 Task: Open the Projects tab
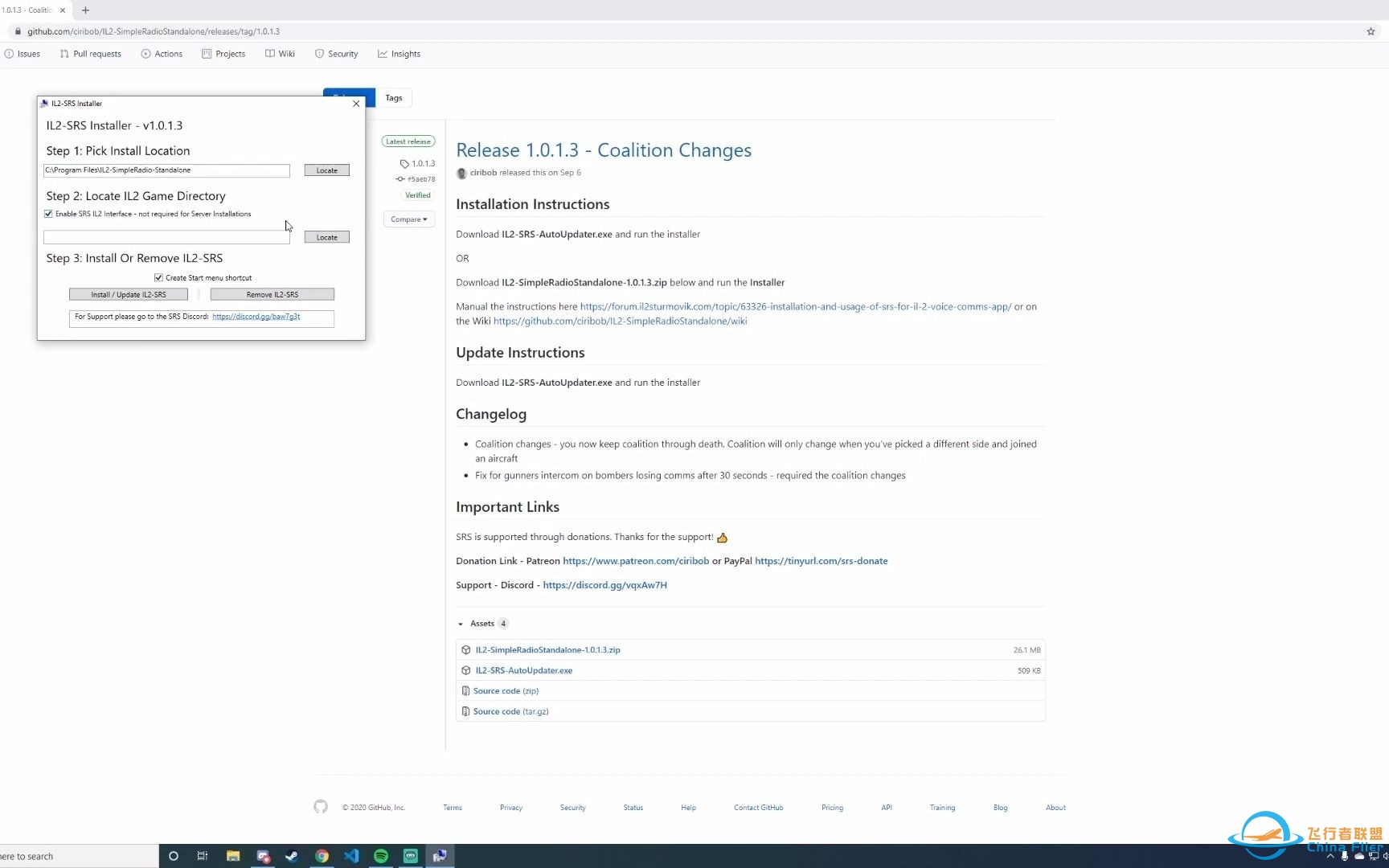pos(223,54)
